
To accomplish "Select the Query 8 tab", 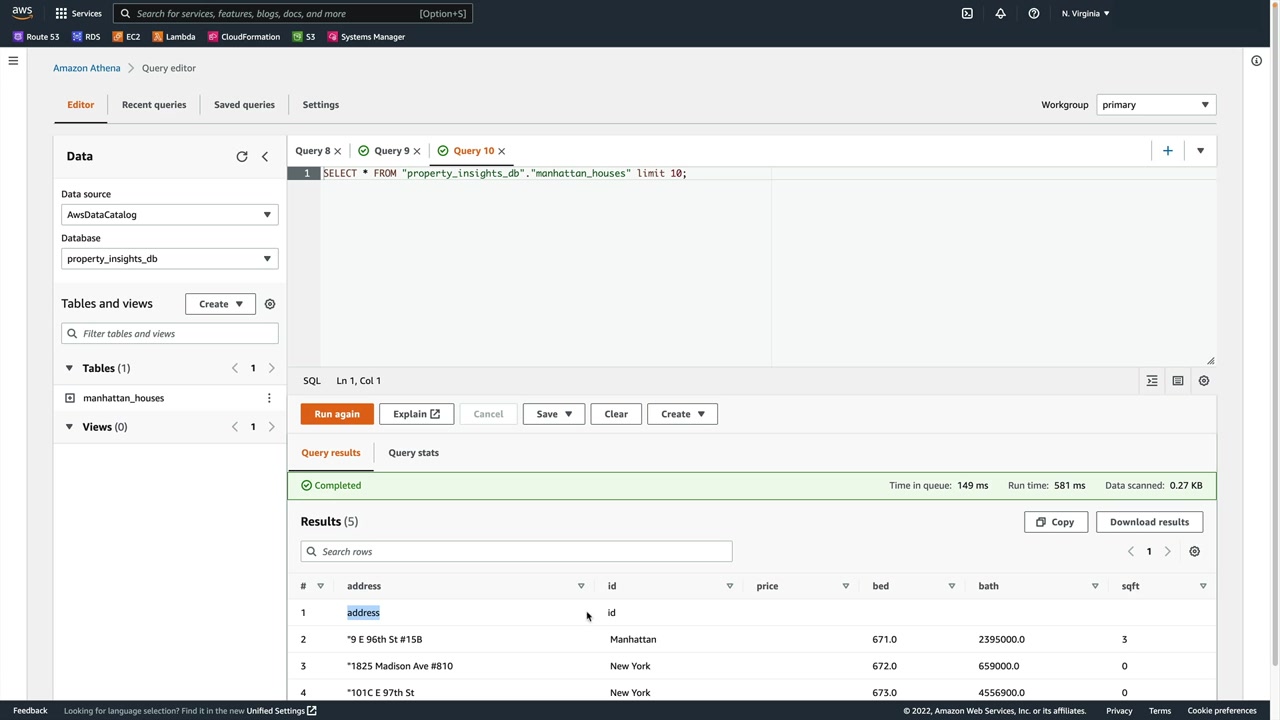I will point(312,151).
